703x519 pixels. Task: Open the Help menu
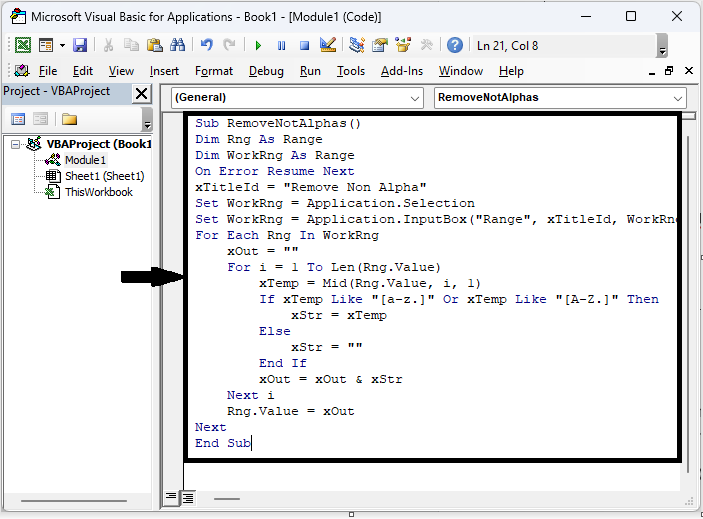tap(511, 71)
